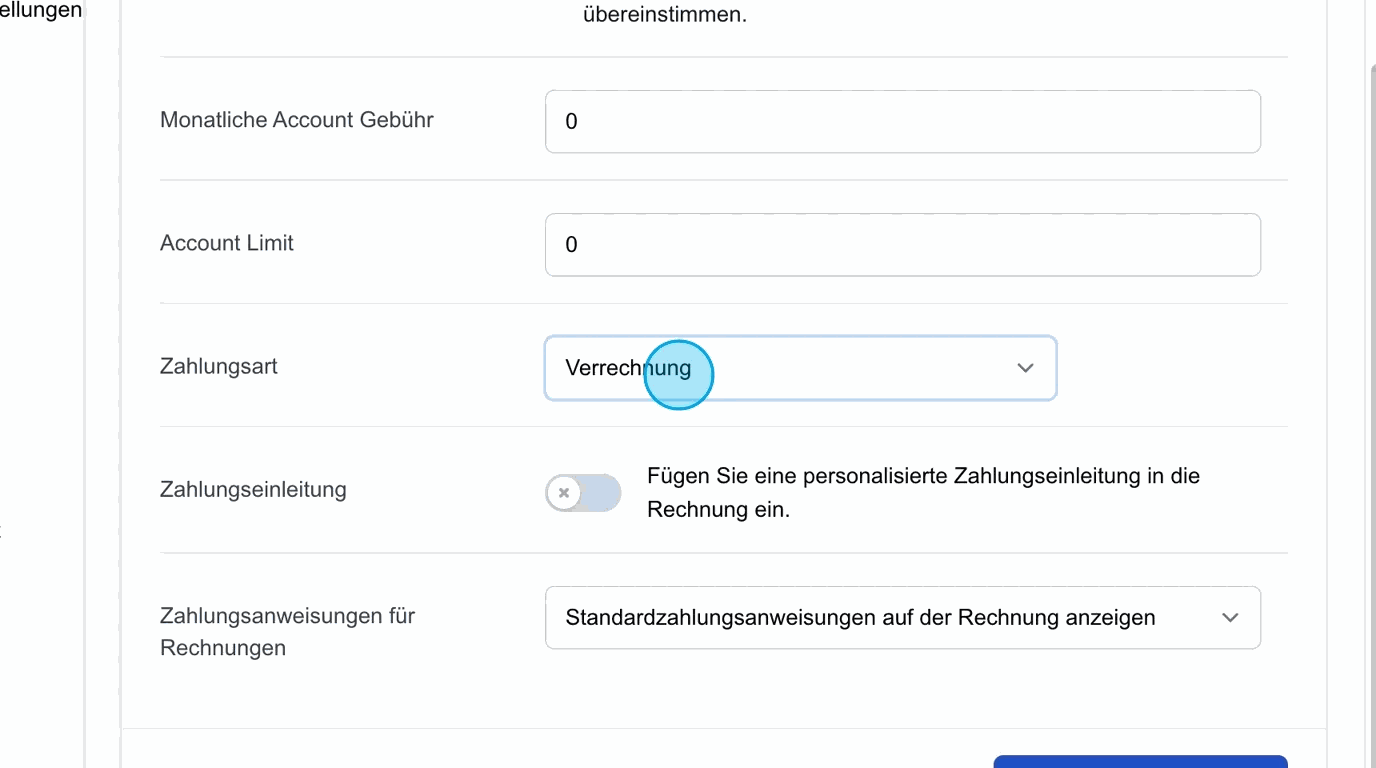
Task: Click the "Zahlungsart" label
Action: tap(219, 366)
